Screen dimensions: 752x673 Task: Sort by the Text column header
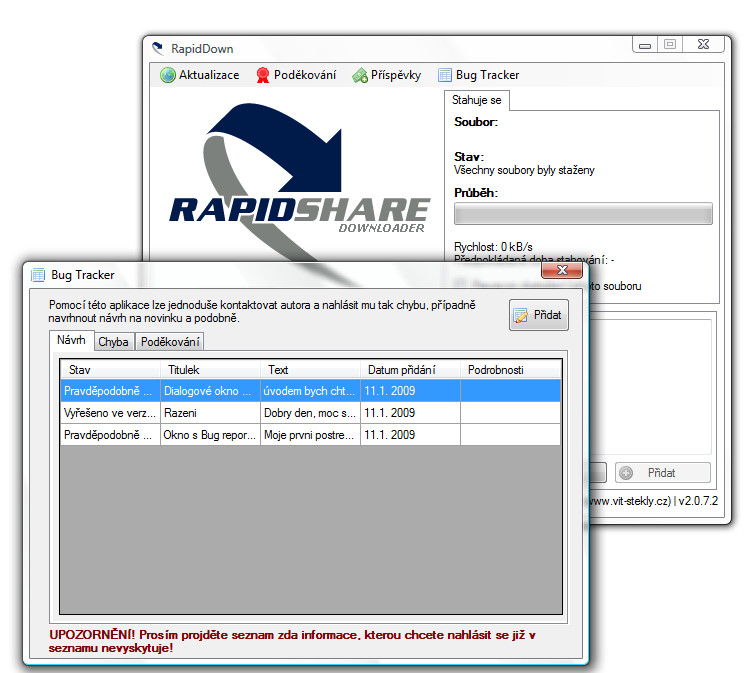[310, 370]
